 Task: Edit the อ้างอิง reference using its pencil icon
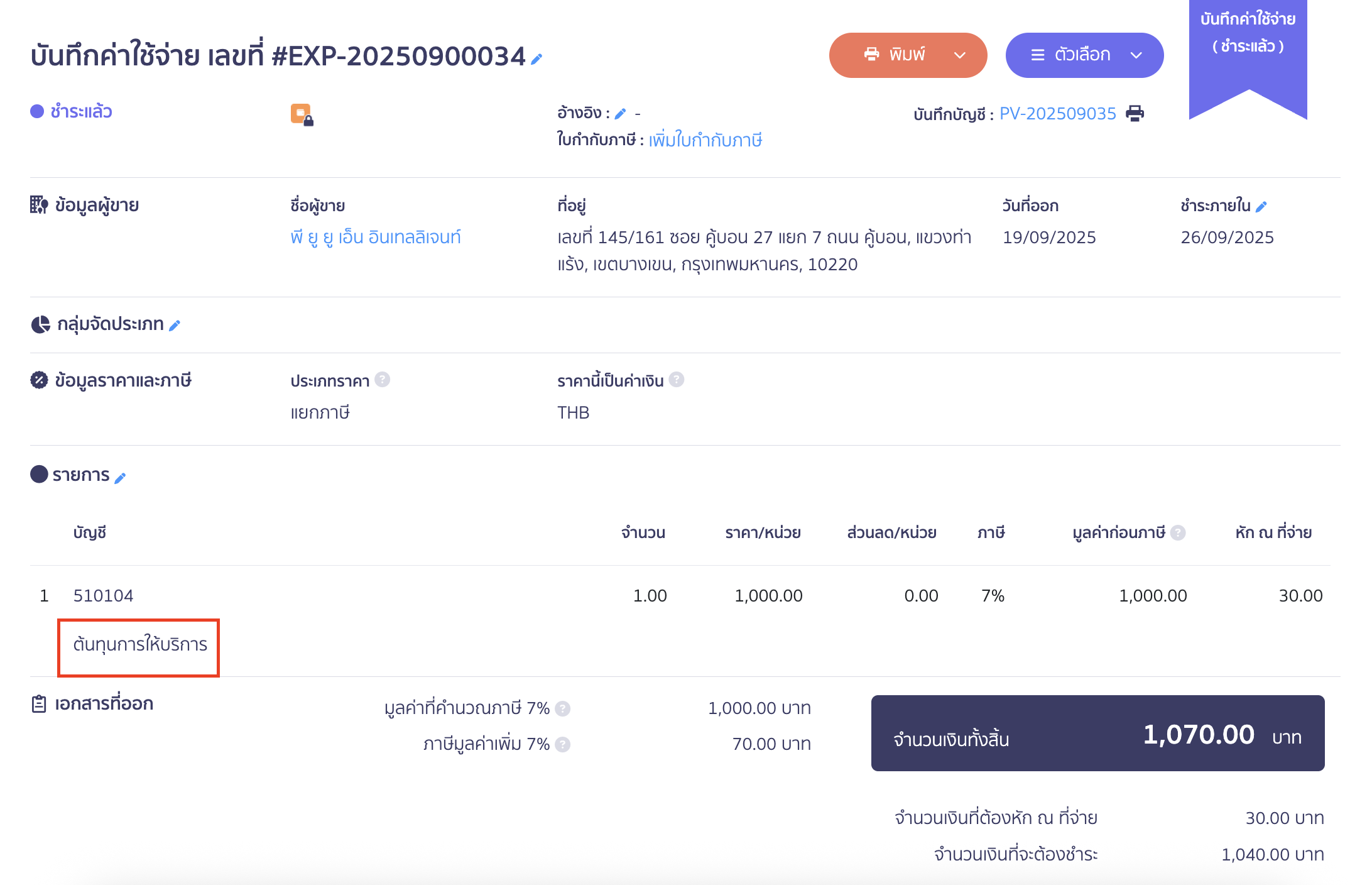pos(621,113)
